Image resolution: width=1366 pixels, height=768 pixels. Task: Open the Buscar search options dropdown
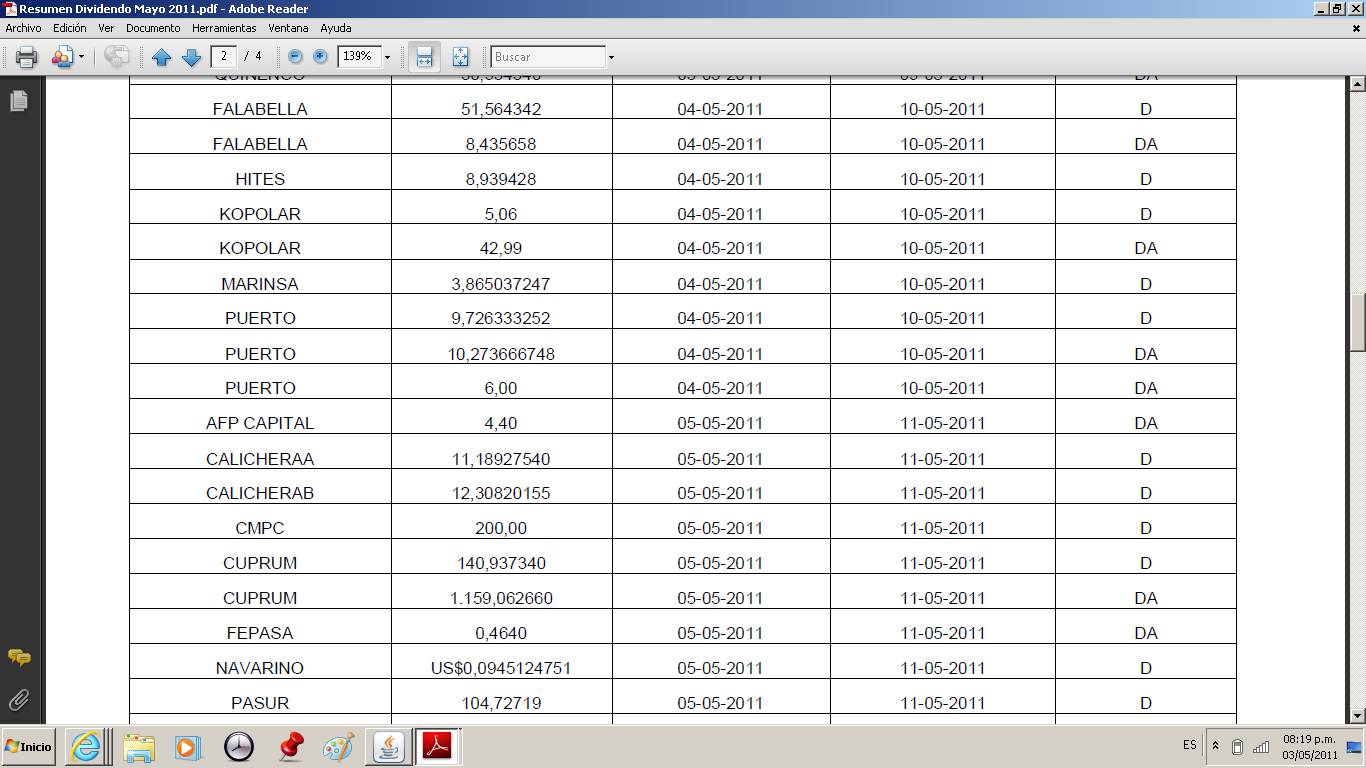click(611, 57)
